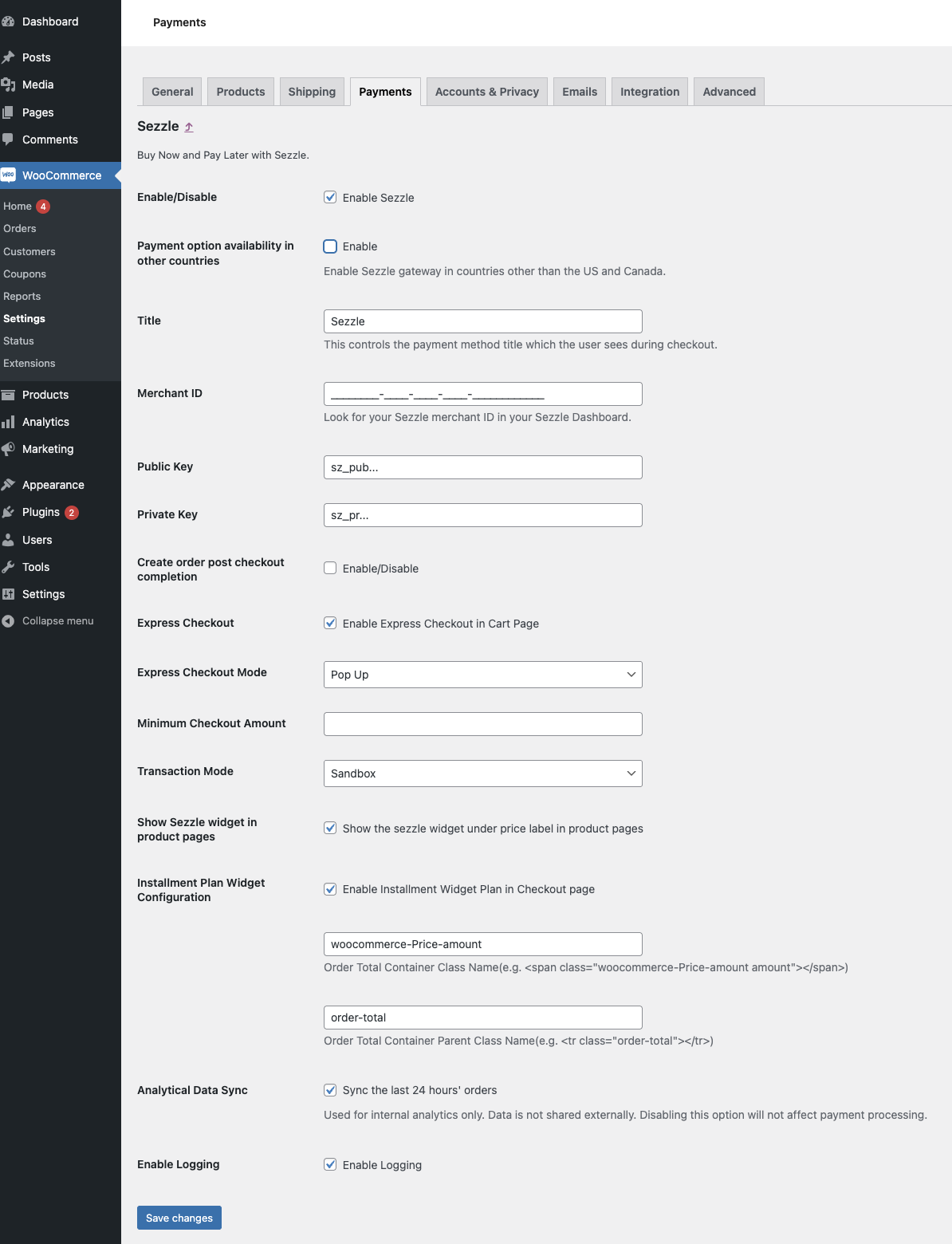
Task: Switch to the Emails tab
Action: coord(580,92)
